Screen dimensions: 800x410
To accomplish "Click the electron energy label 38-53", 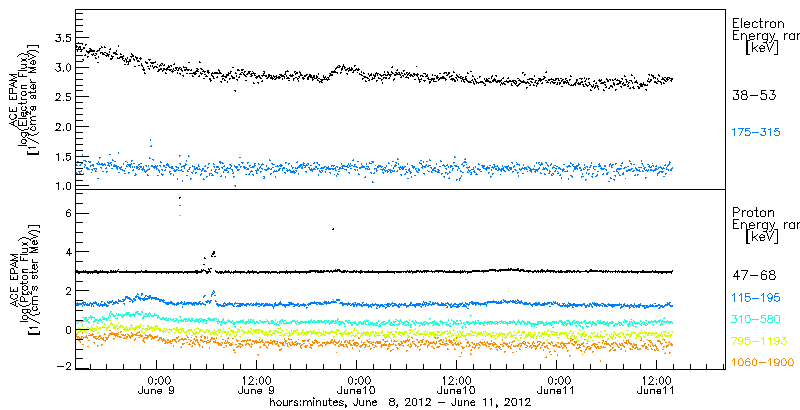I will tap(754, 95).
